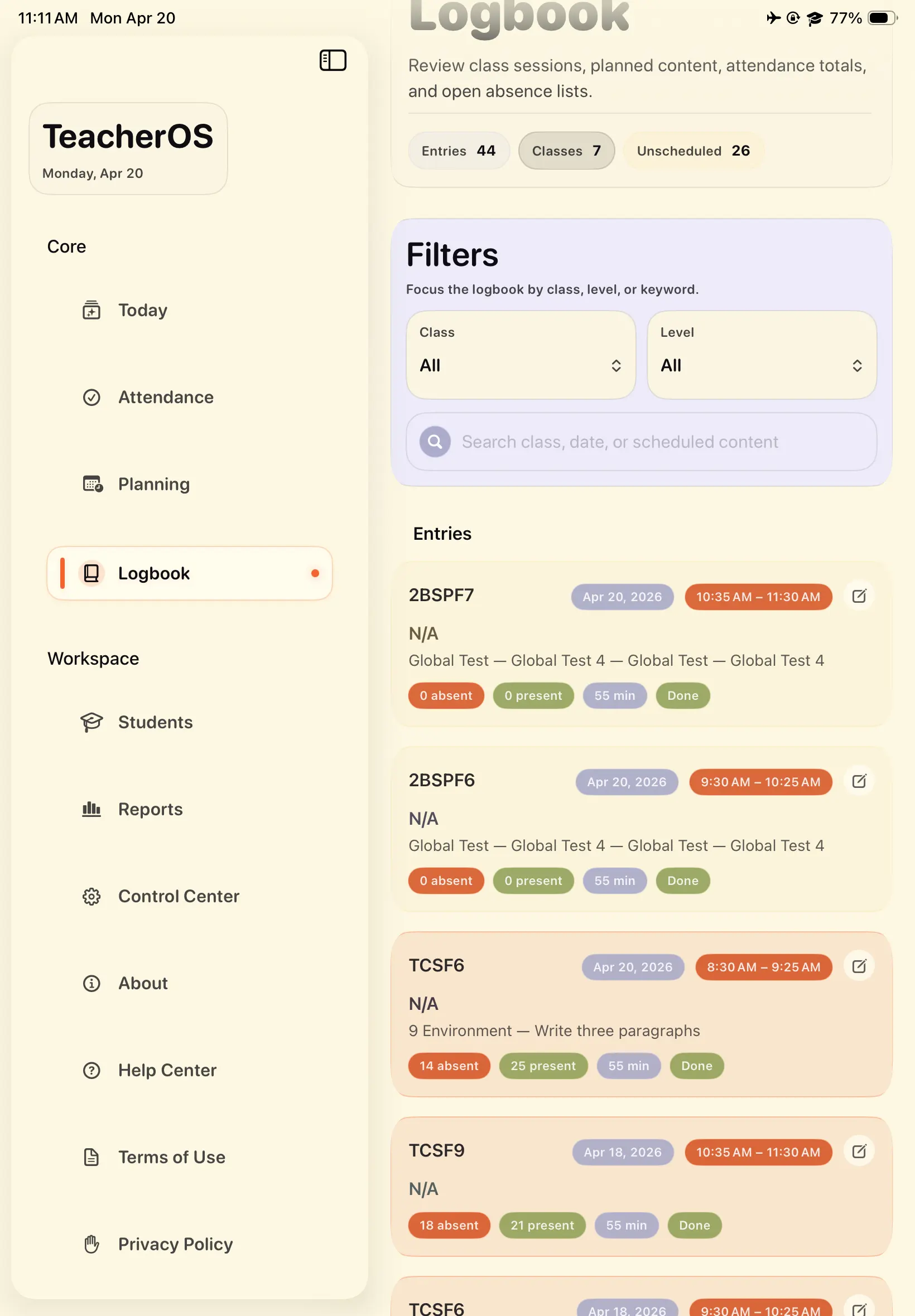Click the Attendance checkmark icon

pyautogui.click(x=91, y=397)
